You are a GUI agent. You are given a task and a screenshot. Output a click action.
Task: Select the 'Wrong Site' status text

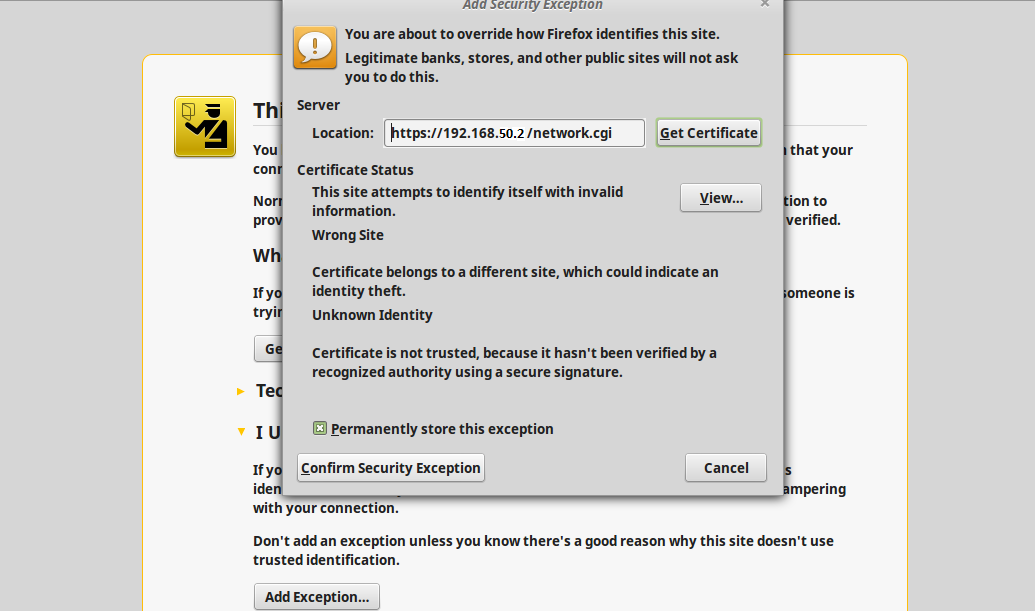pyautogui.click(x=348, y=235)
